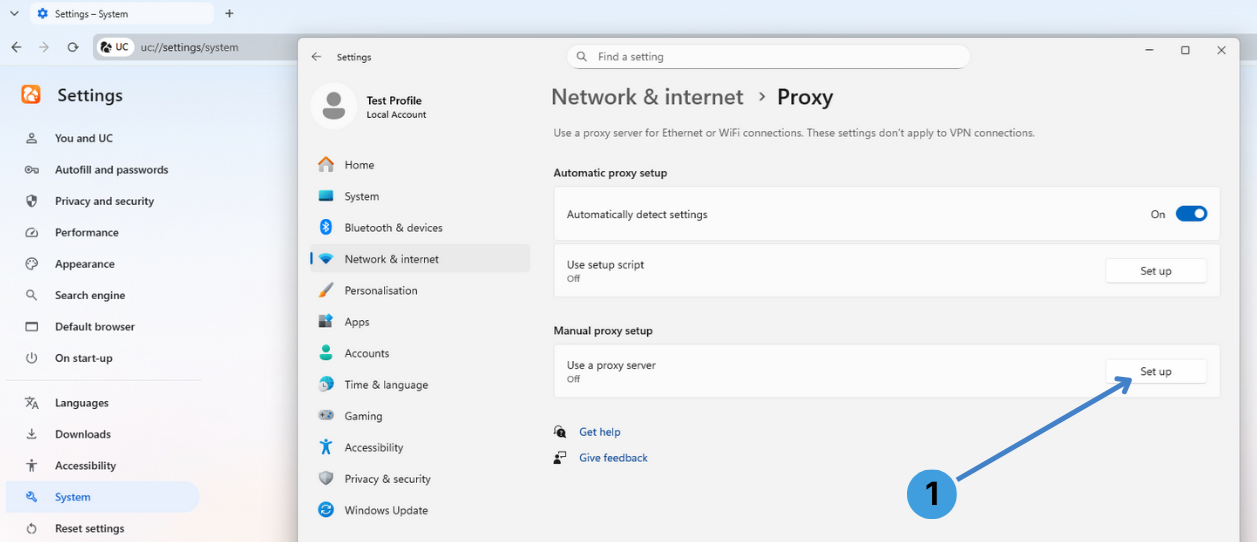The height and width of the screenshot is (542, 1257).
Task: Click the Downloads arrow icon
Action: [x=32, y=434]
